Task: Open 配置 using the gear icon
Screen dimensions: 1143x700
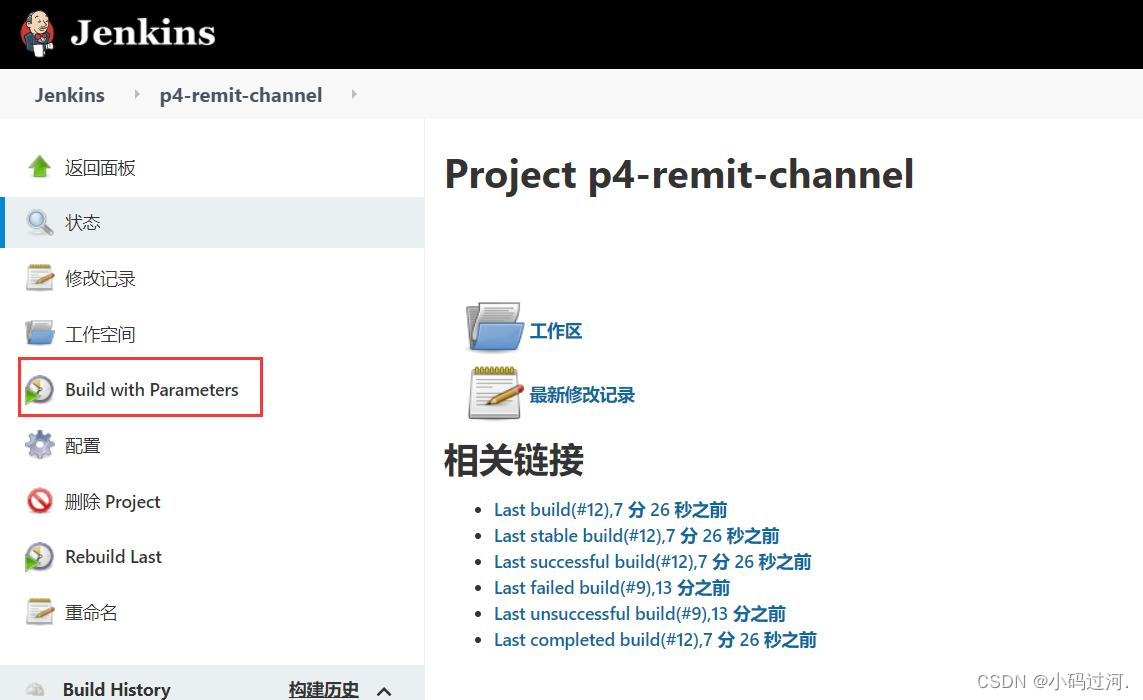Action: click(x=38, y=444)
